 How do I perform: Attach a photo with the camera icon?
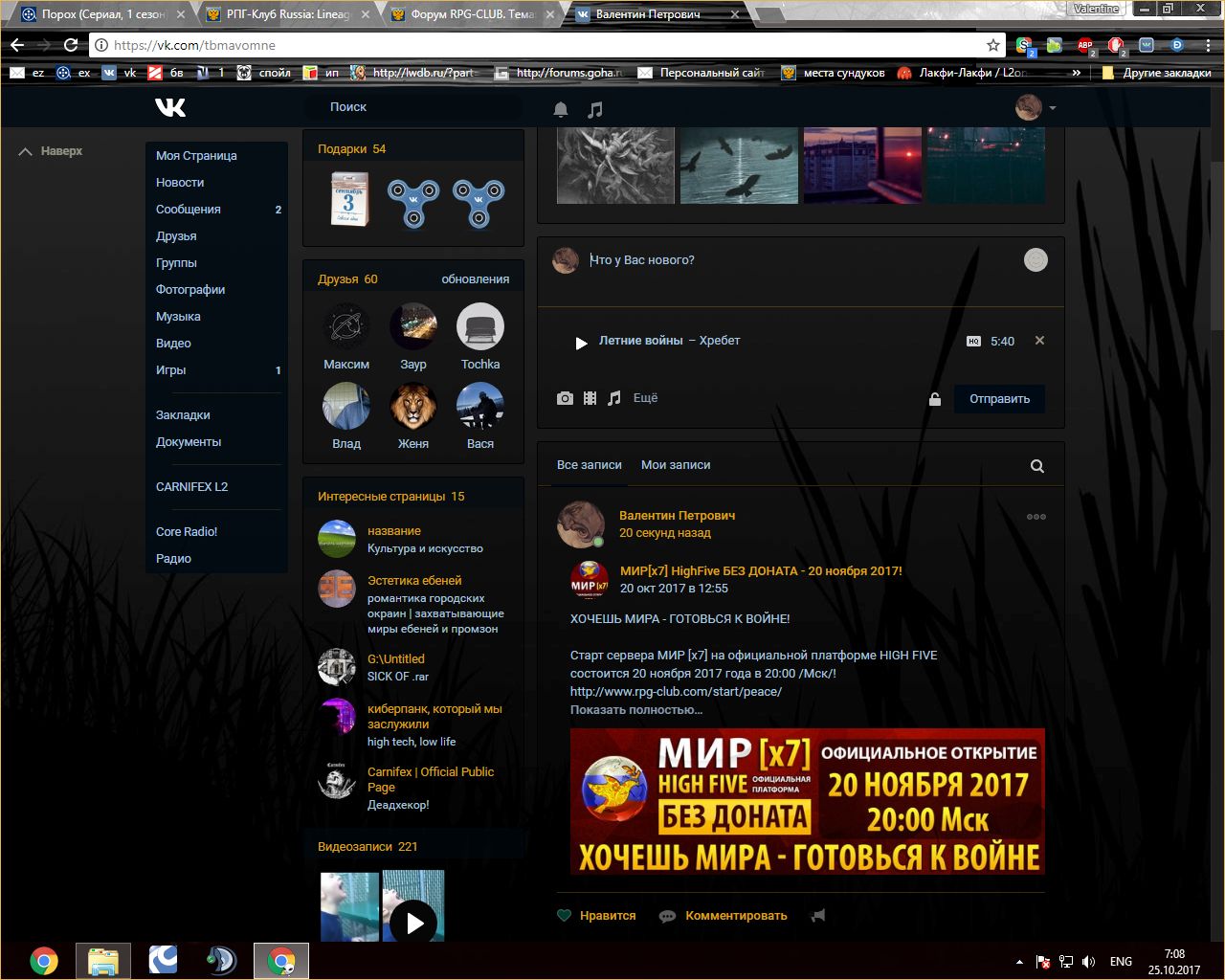(x=565, y=398)
